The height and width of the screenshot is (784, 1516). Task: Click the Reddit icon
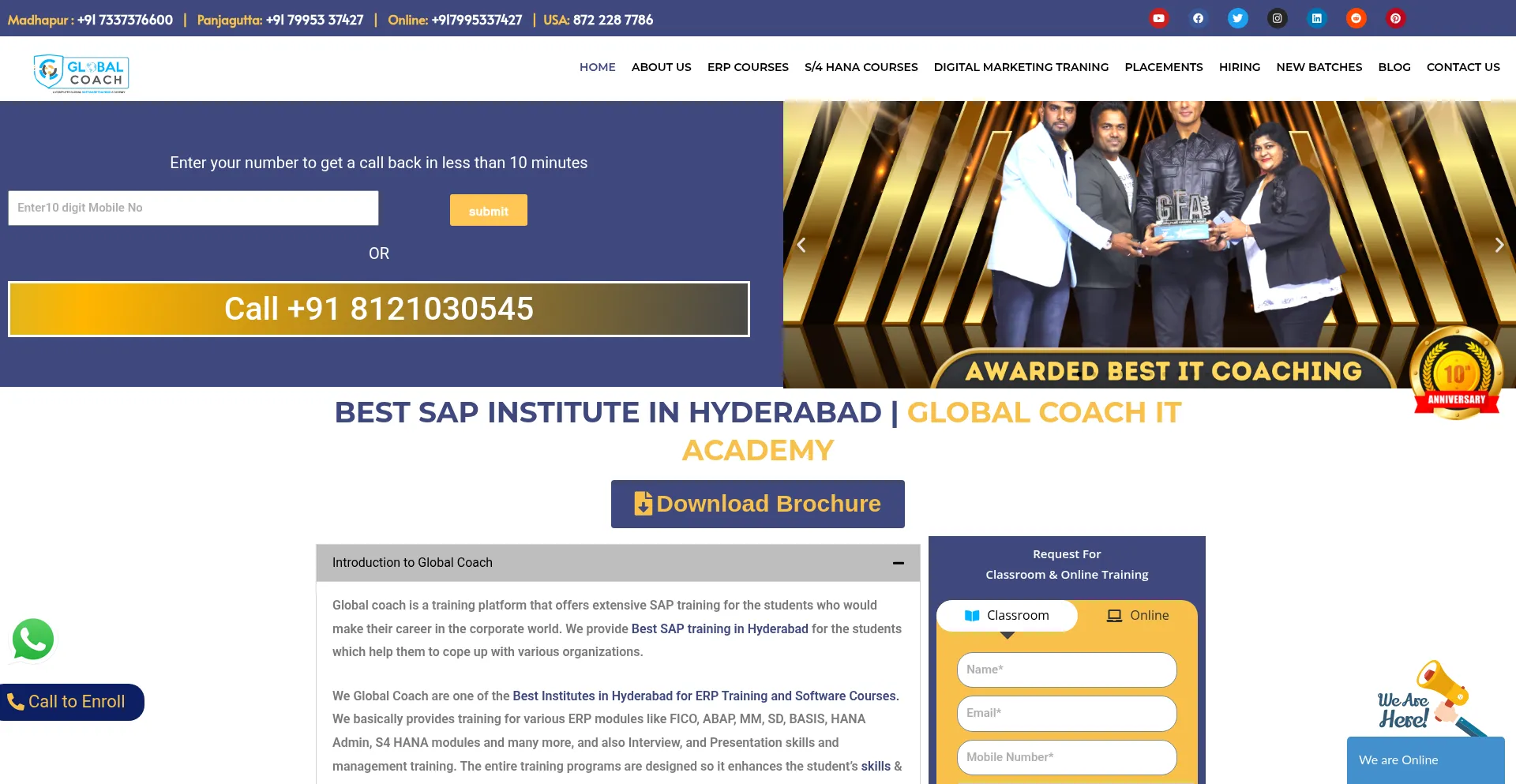(x=1356, y=18)
